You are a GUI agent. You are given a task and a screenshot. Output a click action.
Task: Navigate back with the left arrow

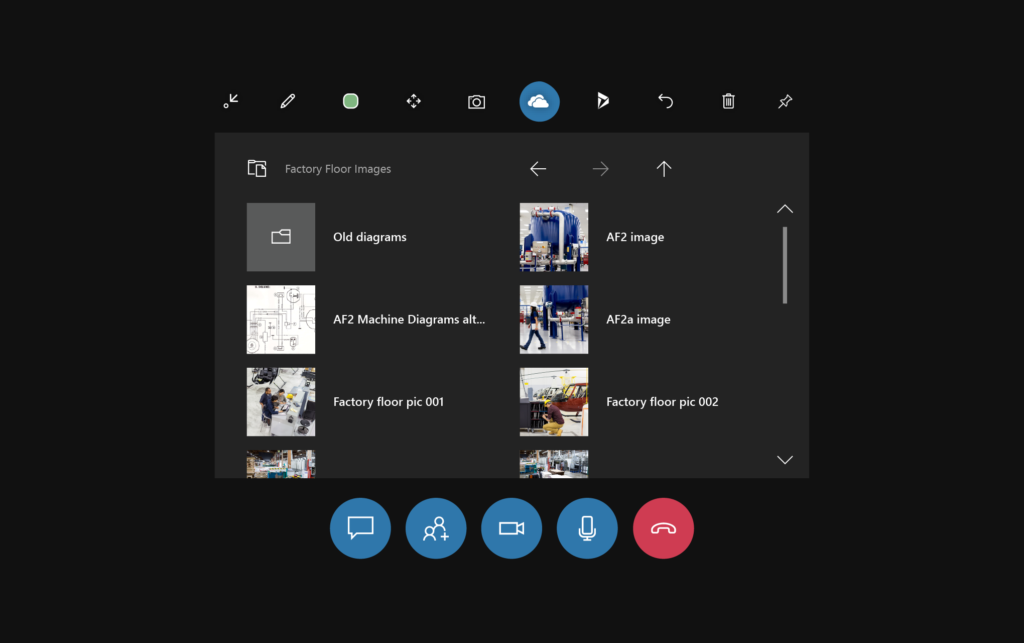tap(538, 168)
